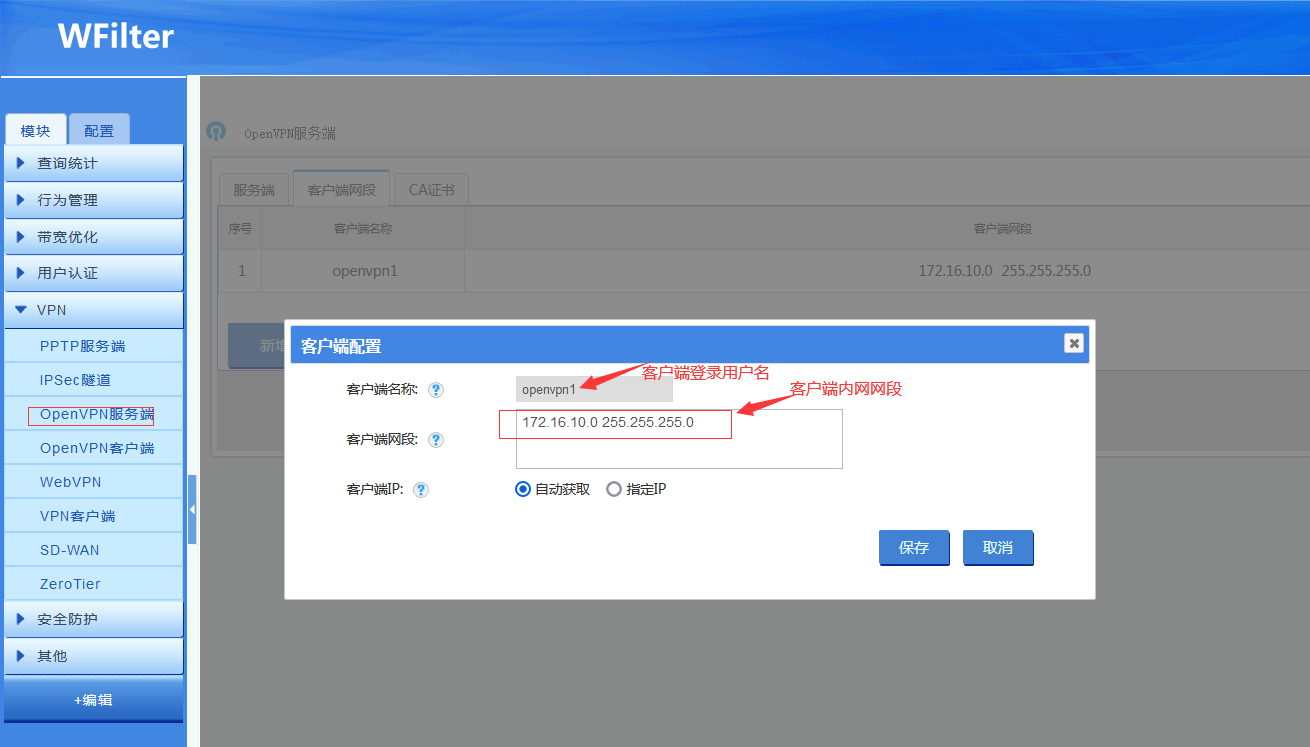Viewport: 1310px width, 747px height.
Task: Click help icon next to 客户端名称
Action: click(x=436, y=390)
